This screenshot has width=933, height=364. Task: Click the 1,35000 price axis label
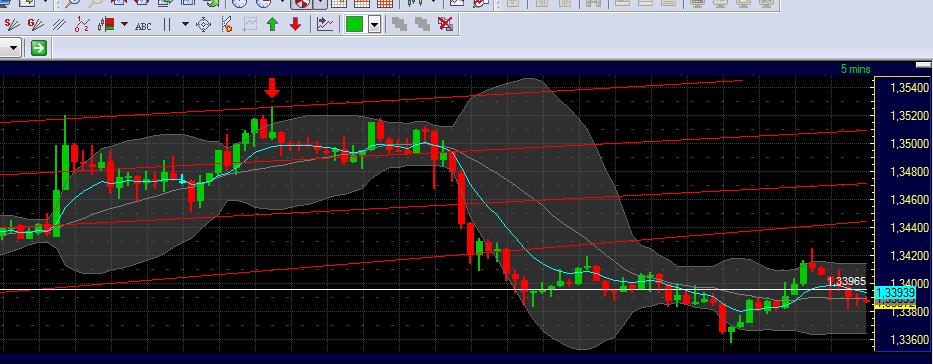909,144
